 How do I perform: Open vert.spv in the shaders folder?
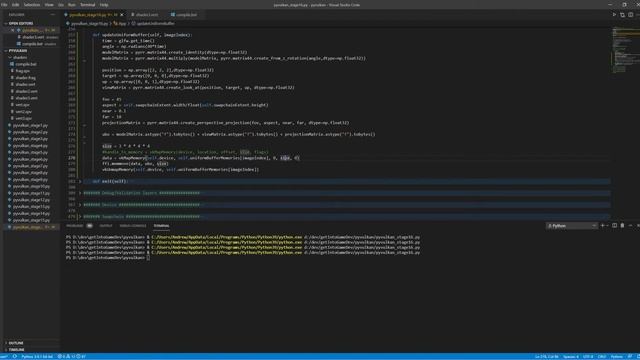tap(23, 105)
